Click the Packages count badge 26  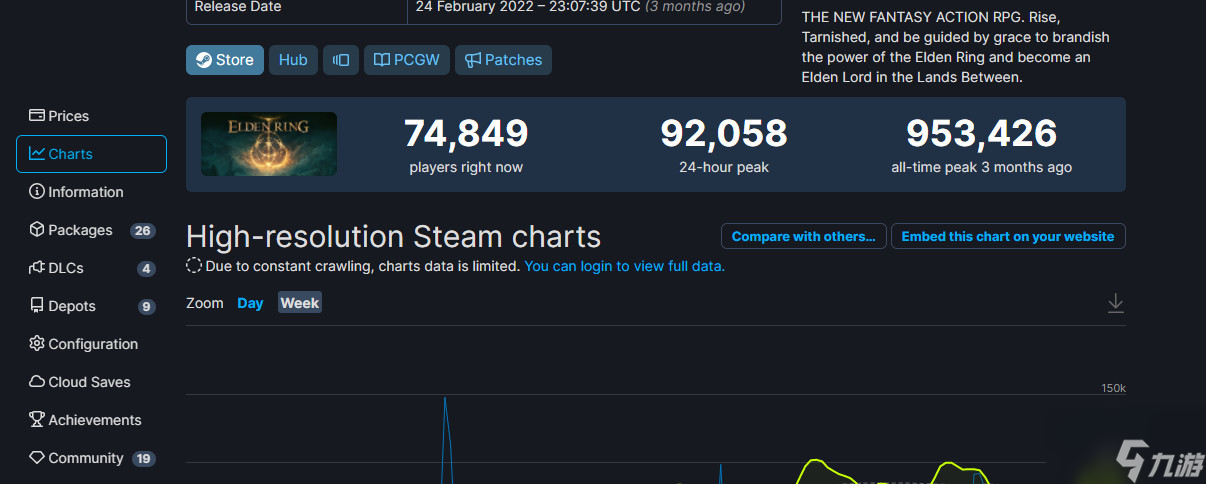[143, 231]
